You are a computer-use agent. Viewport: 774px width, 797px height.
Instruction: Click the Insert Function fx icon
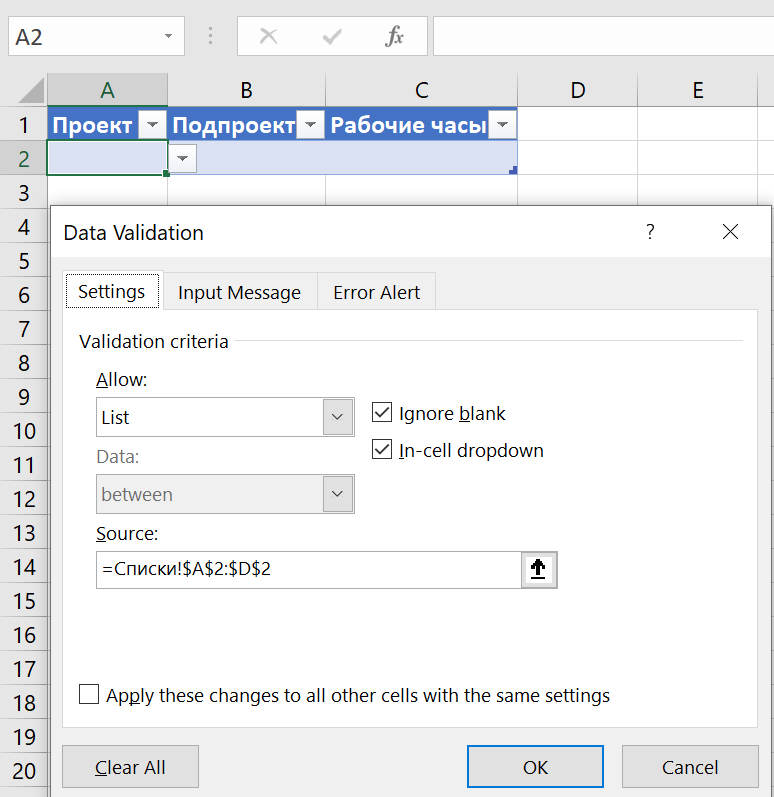click(x=394, y=36)
